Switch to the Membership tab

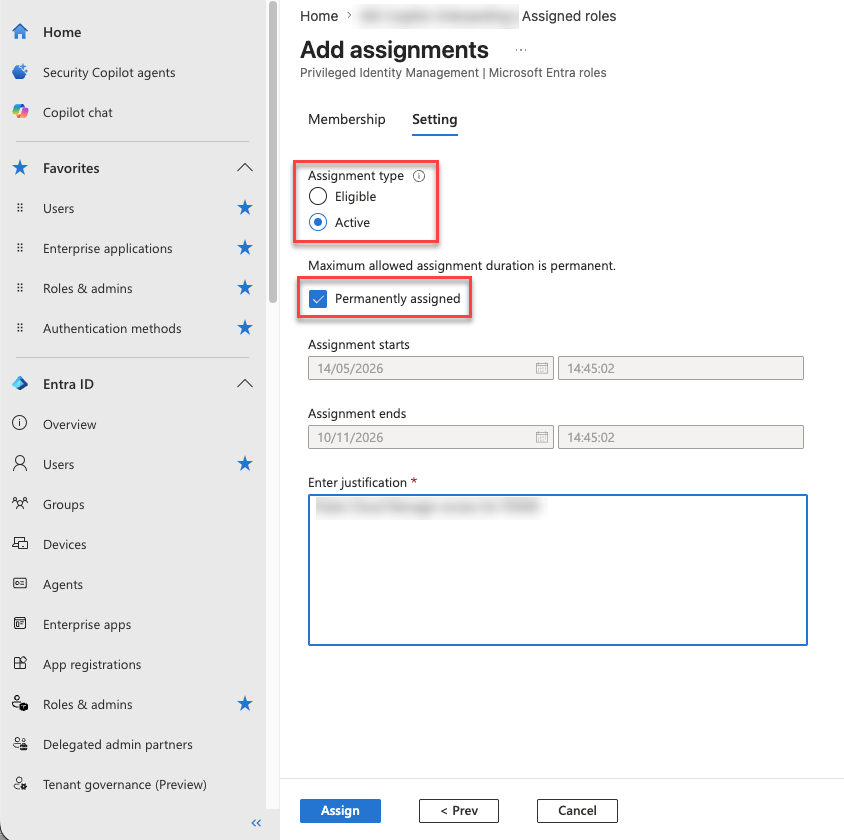pos(347,119)
